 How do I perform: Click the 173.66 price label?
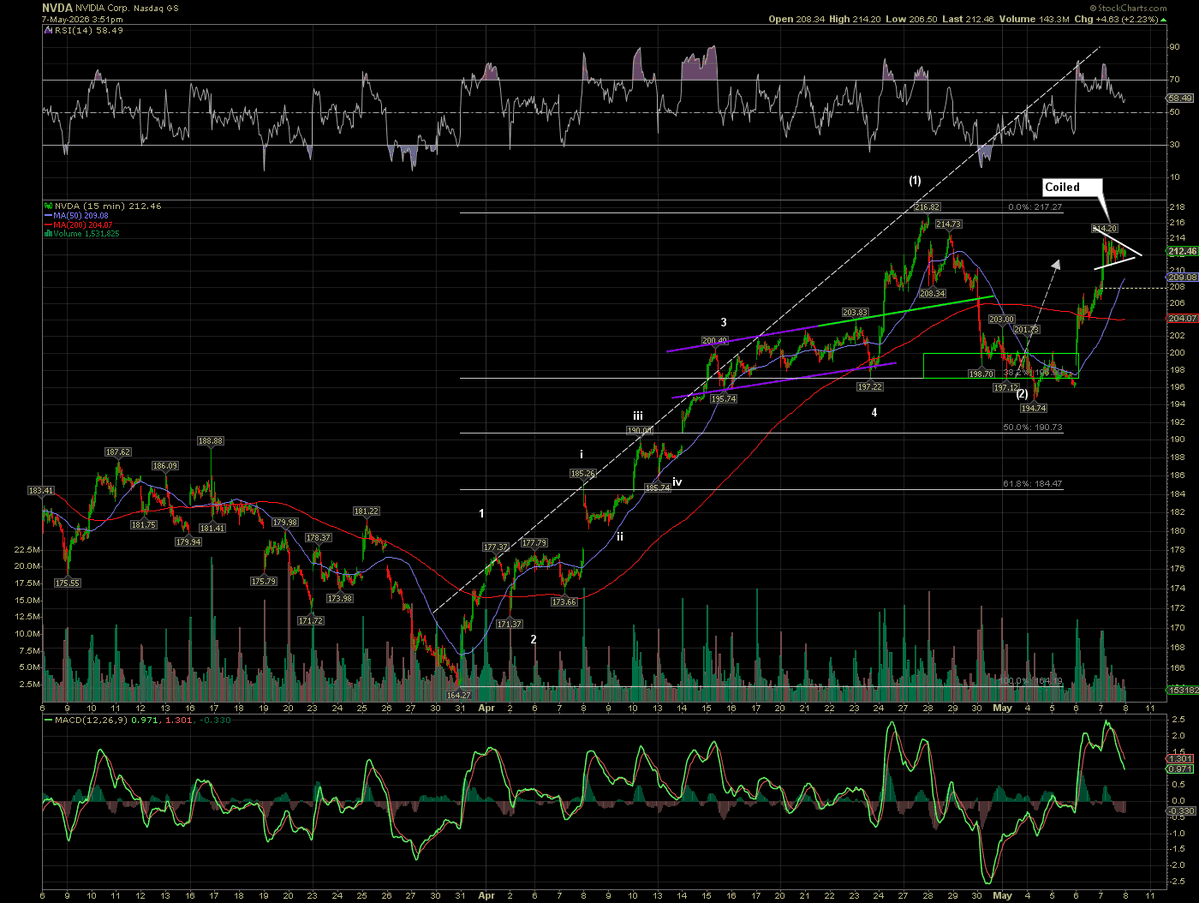pos(564,602)
